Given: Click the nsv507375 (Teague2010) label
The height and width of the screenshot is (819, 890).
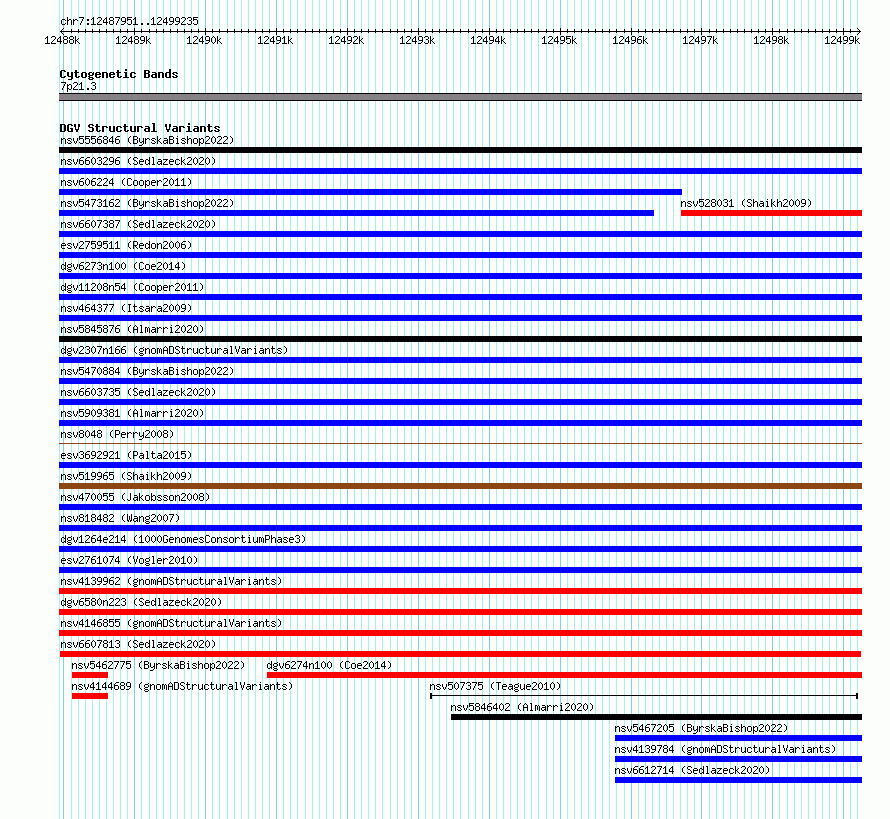Looking at the screenshot, I should tap(495, 686).
